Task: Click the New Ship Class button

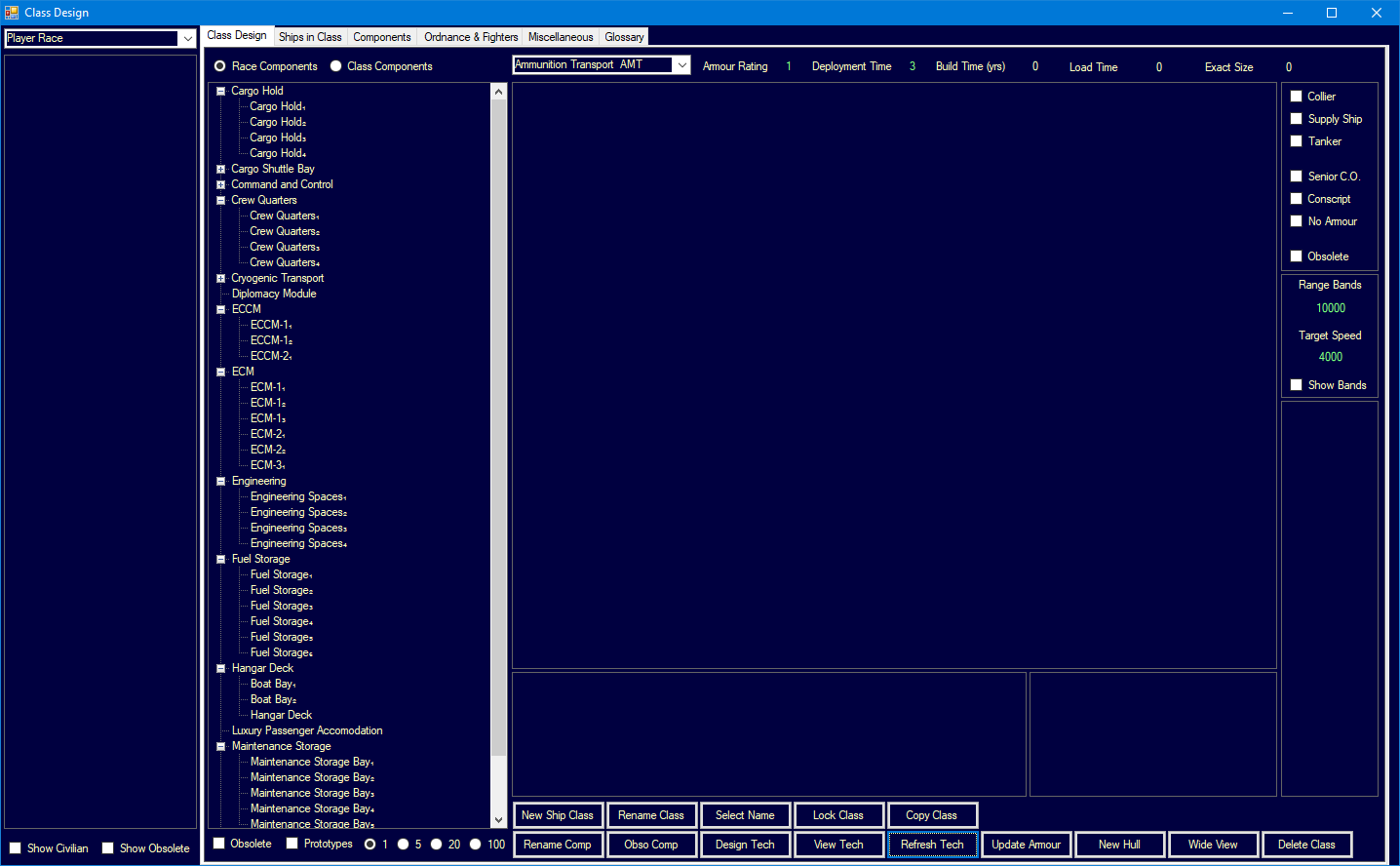Action: (x=558, y=815)
